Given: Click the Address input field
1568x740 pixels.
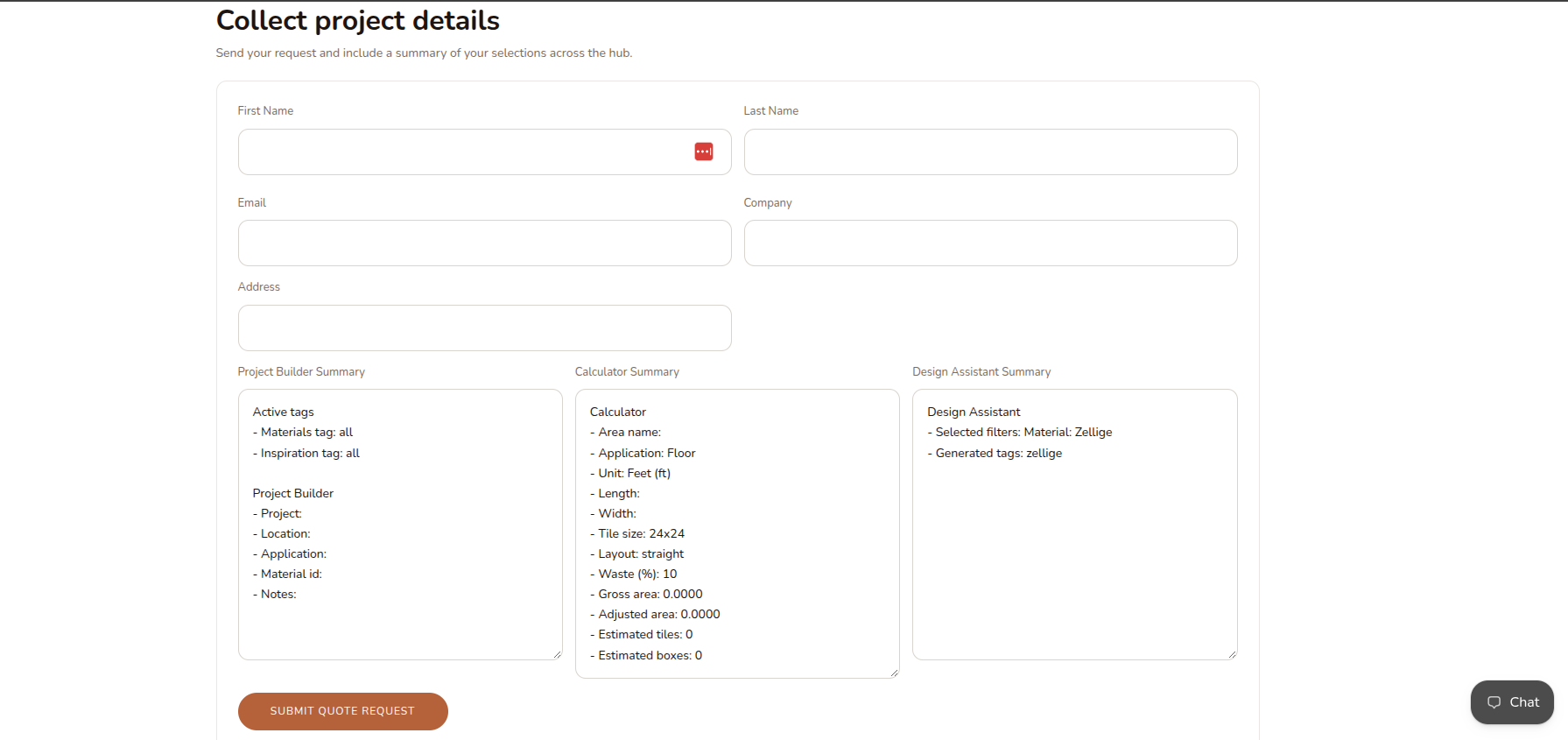Looking at the screenshot, I should (x=484, y=328).
